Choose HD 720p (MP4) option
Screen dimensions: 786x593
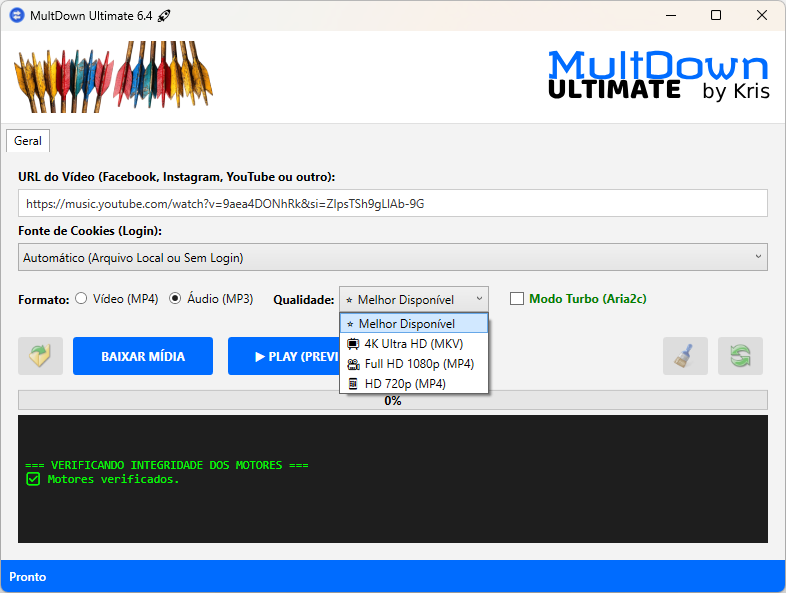pyautogui.click(x=414, y=383)
